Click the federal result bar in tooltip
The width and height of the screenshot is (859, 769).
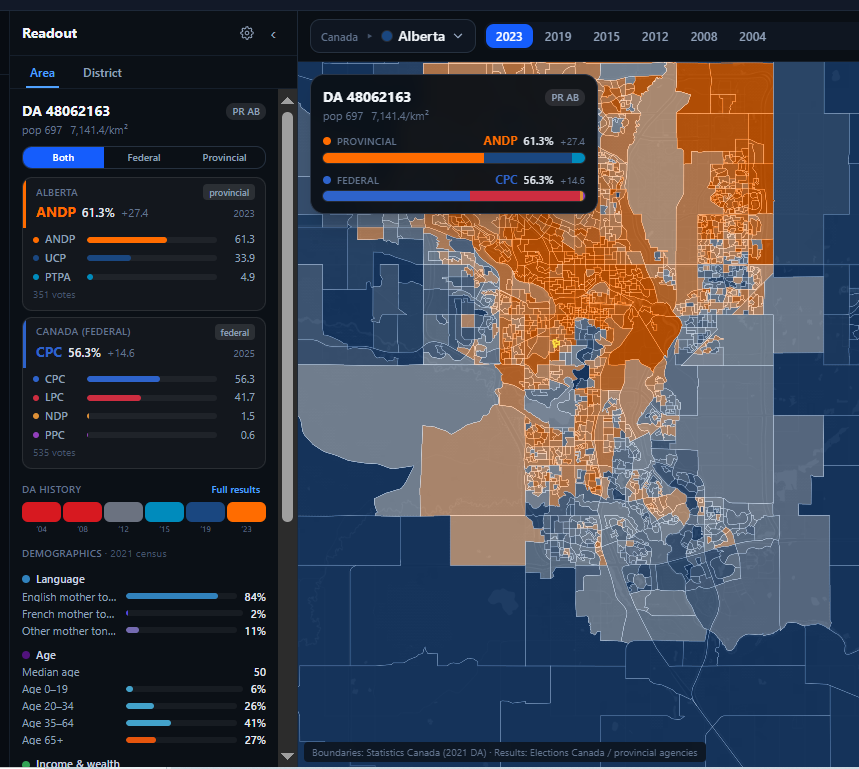[x=454, y=196]
